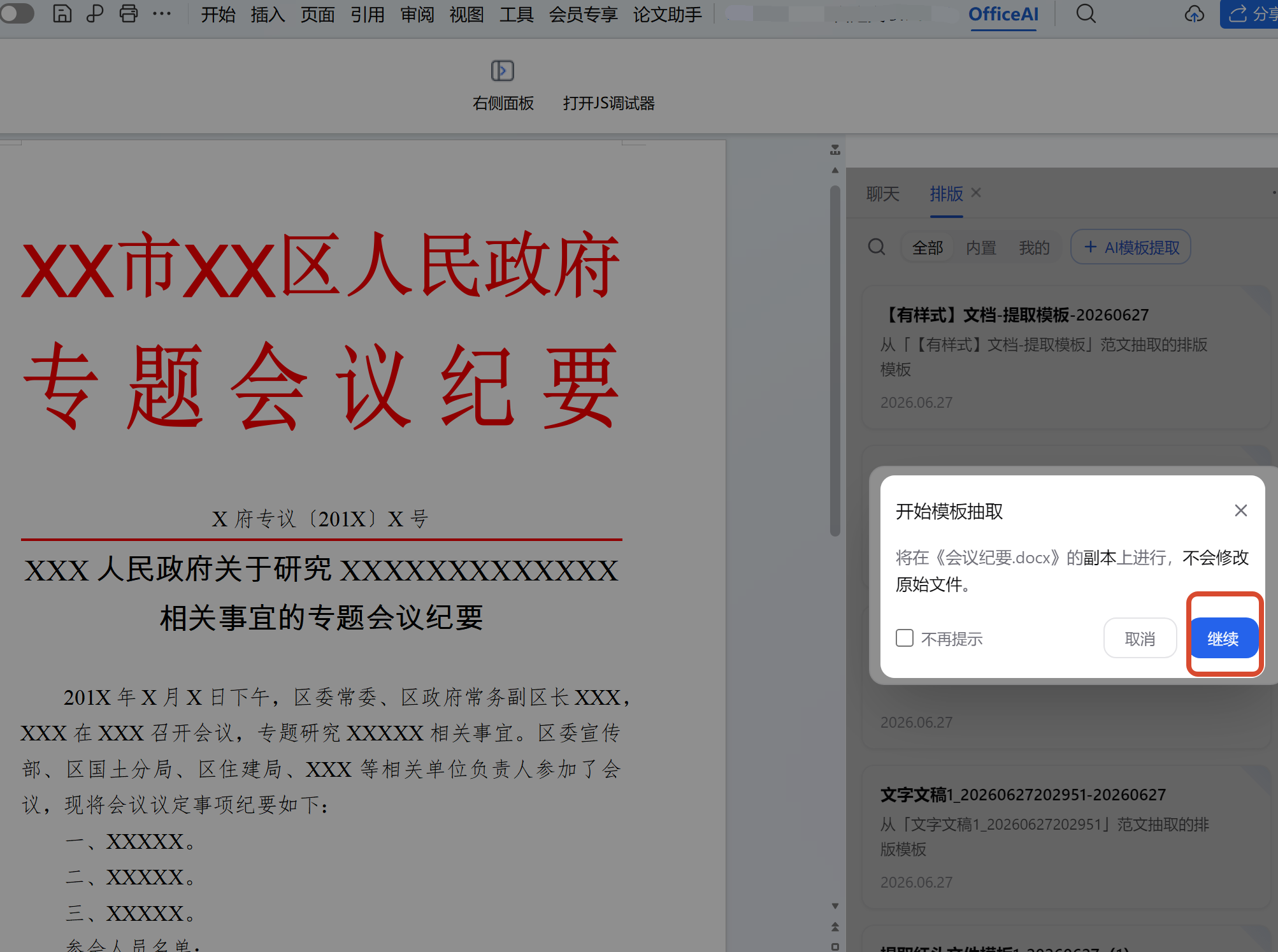The image size is (1278, 952).
Task: Open the 引用 menu tab
Action: tap(367, 15)
